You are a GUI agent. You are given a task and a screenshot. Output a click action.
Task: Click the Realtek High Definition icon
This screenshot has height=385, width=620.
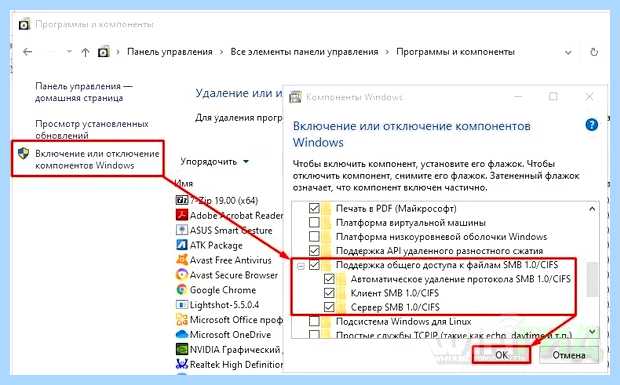[182, 364]
